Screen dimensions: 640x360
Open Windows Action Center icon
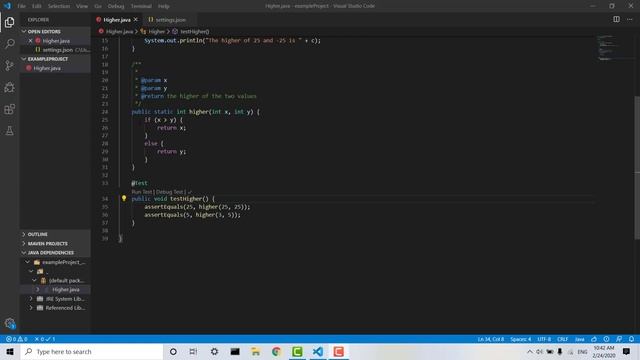[x=627, y=351]
